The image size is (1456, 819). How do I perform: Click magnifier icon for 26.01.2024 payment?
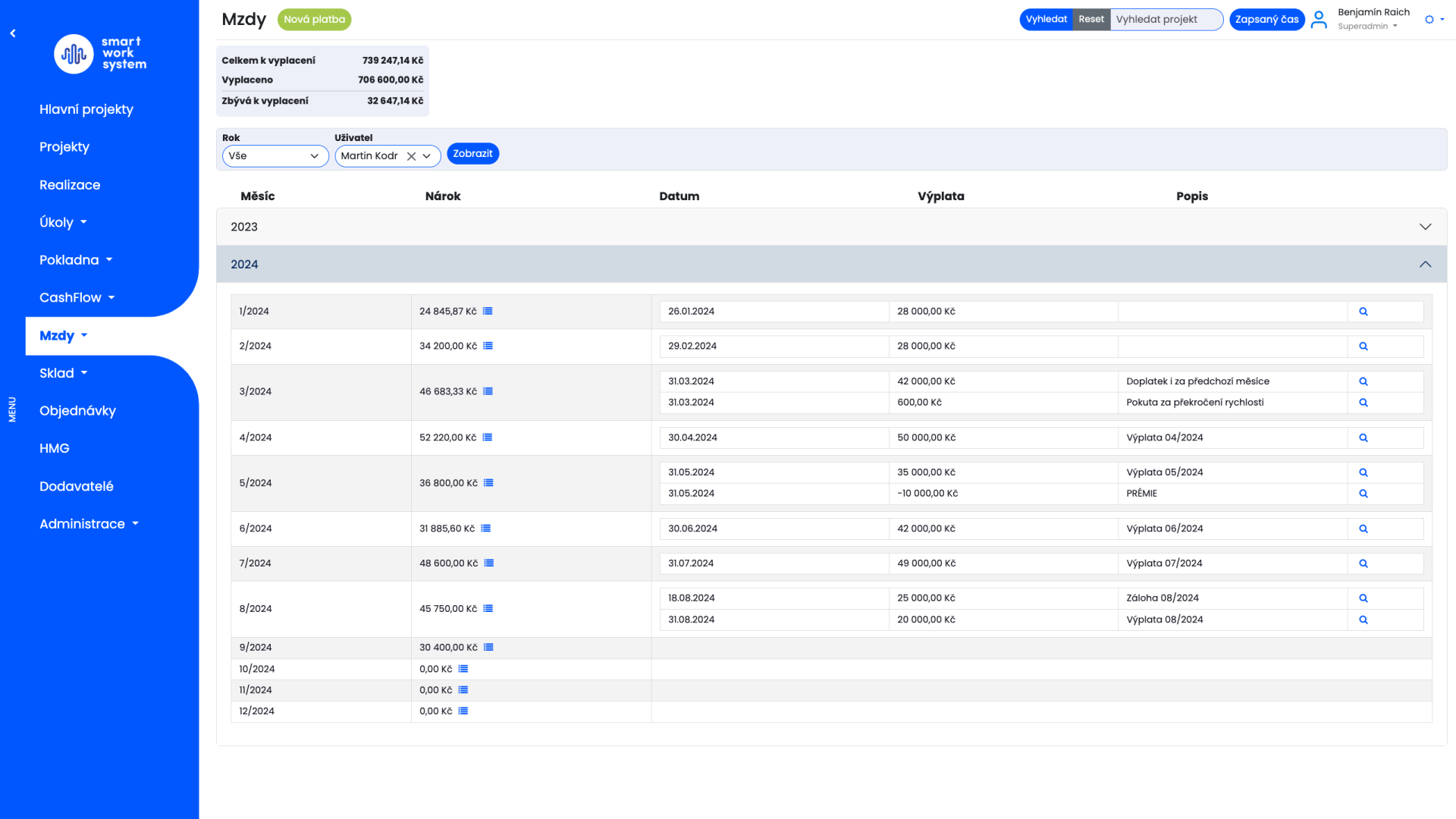tap(1363, 312)
